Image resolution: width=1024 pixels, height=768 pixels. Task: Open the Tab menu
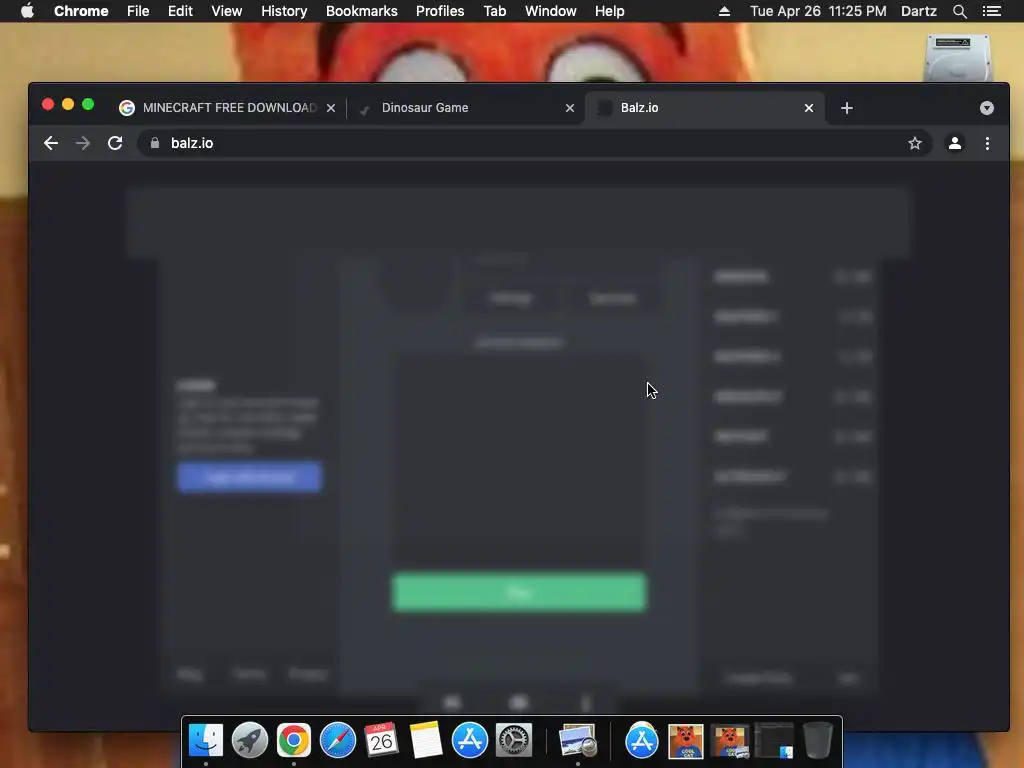[x=494, y=11]
